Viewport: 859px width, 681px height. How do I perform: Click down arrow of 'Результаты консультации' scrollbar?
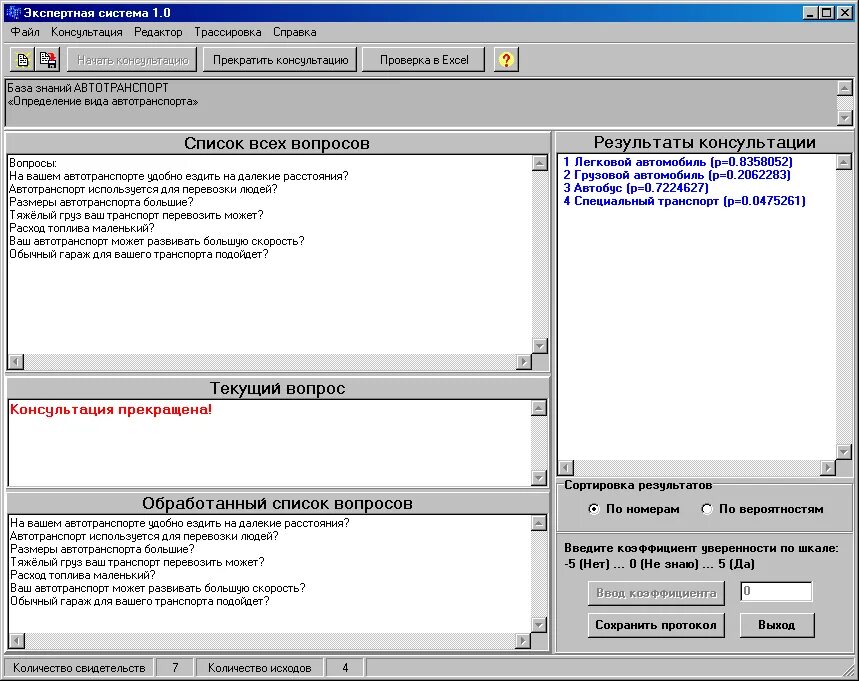coord(844,452)
